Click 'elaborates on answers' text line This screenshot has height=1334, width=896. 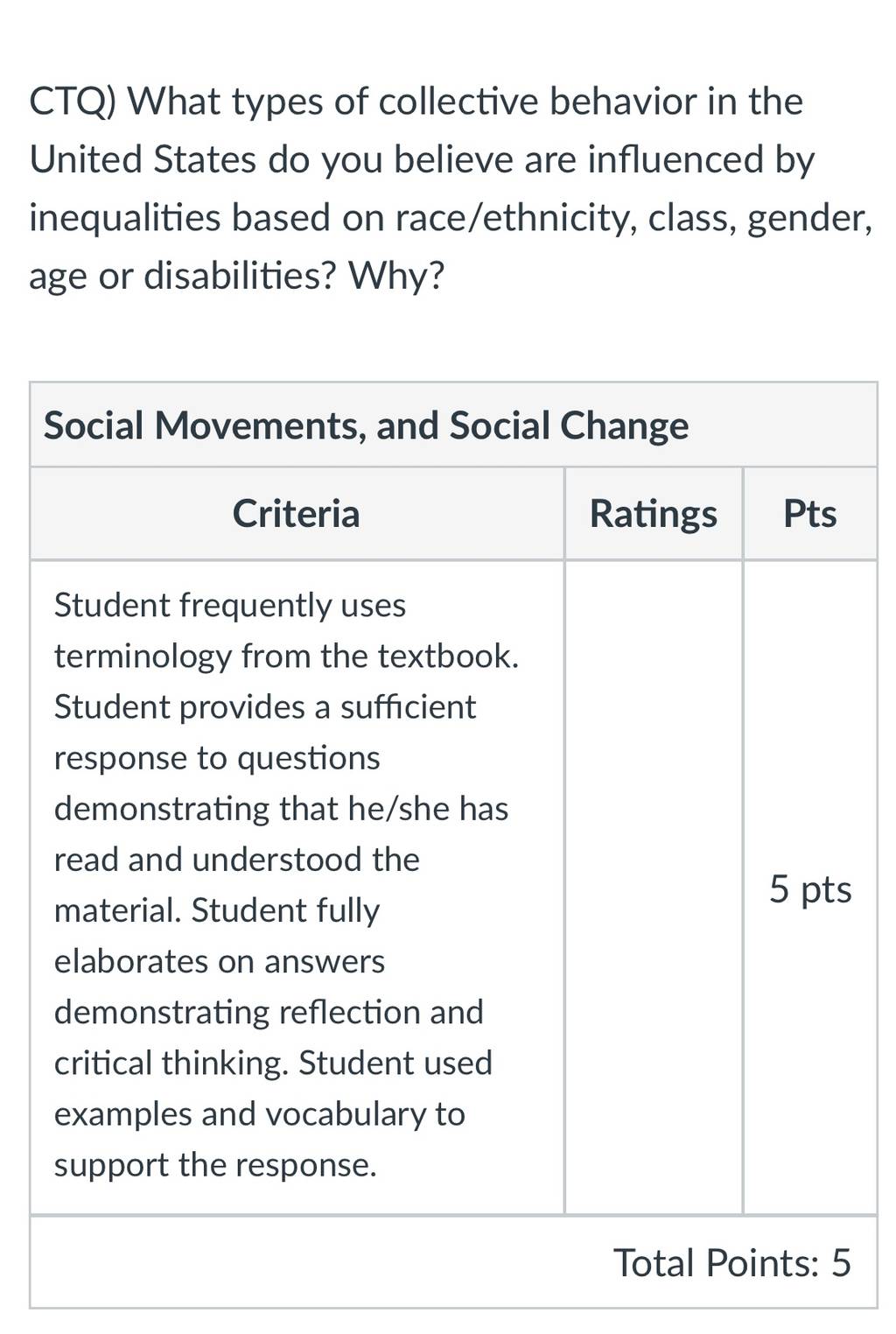coord(219,962)
